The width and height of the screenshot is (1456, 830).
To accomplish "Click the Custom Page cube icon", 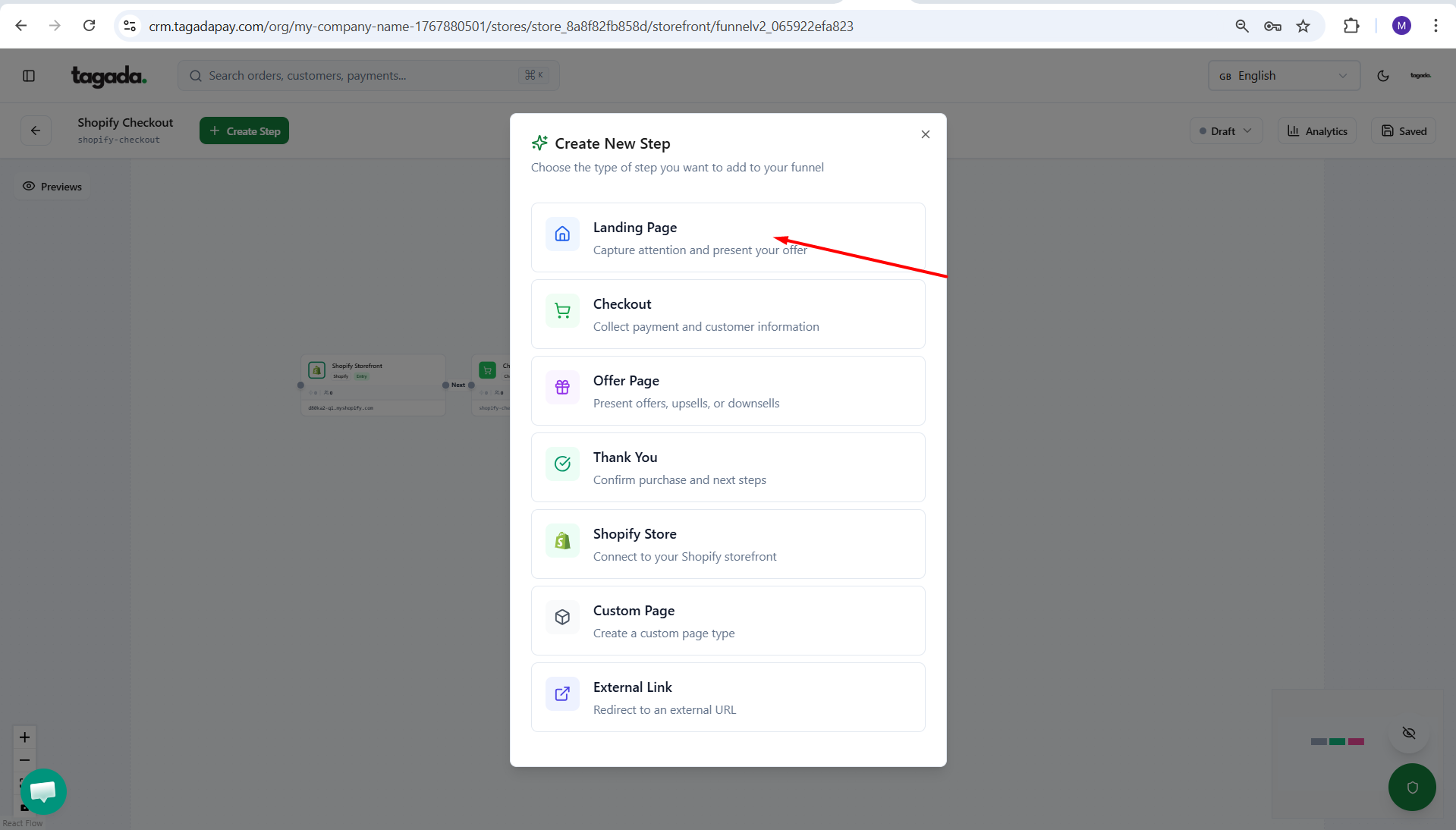I will click(x=562, y=618).
